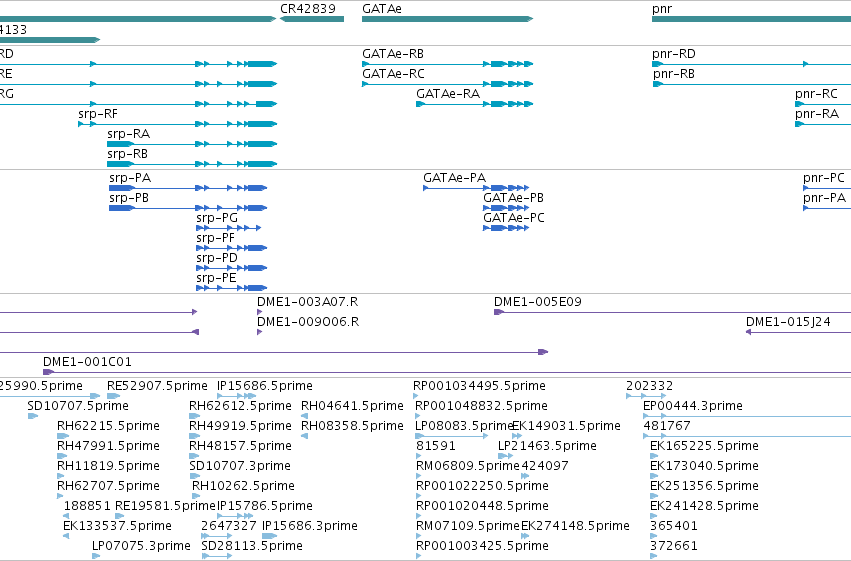Select the pnr-RD transcript label
The width and height of the screenshot is (851, 561).
[674, 54]
